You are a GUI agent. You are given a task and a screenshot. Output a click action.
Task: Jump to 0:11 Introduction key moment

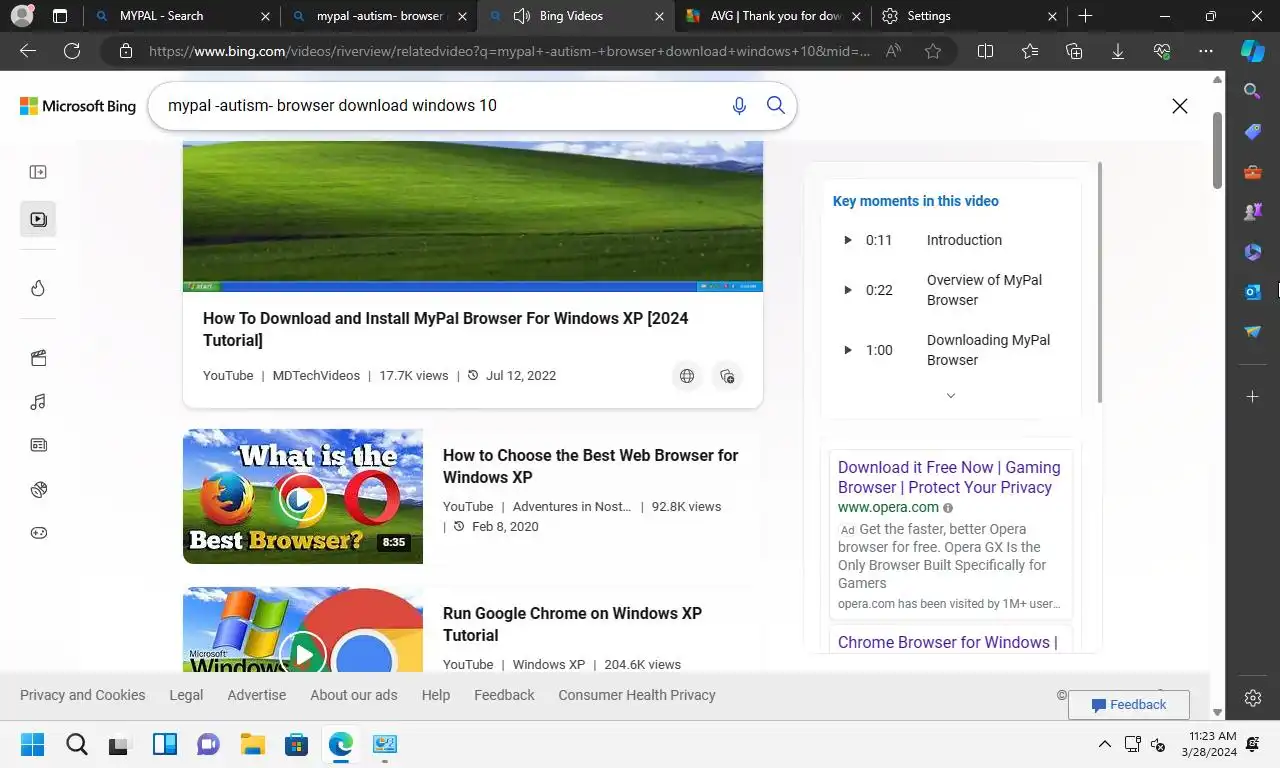click(x=951, y=240)
